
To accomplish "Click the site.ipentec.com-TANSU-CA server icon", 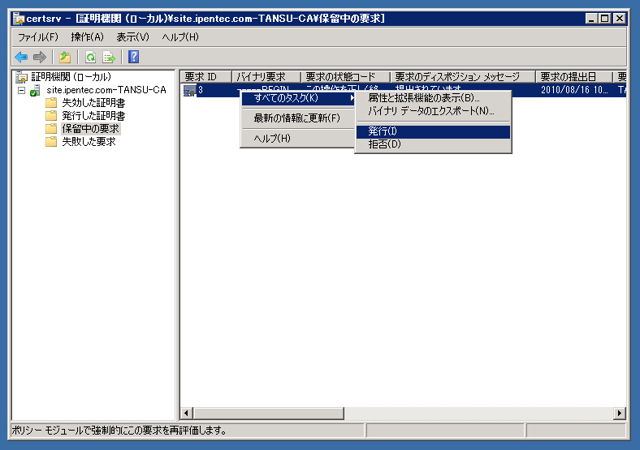I will pyautogui.click(x=35, y=90).
